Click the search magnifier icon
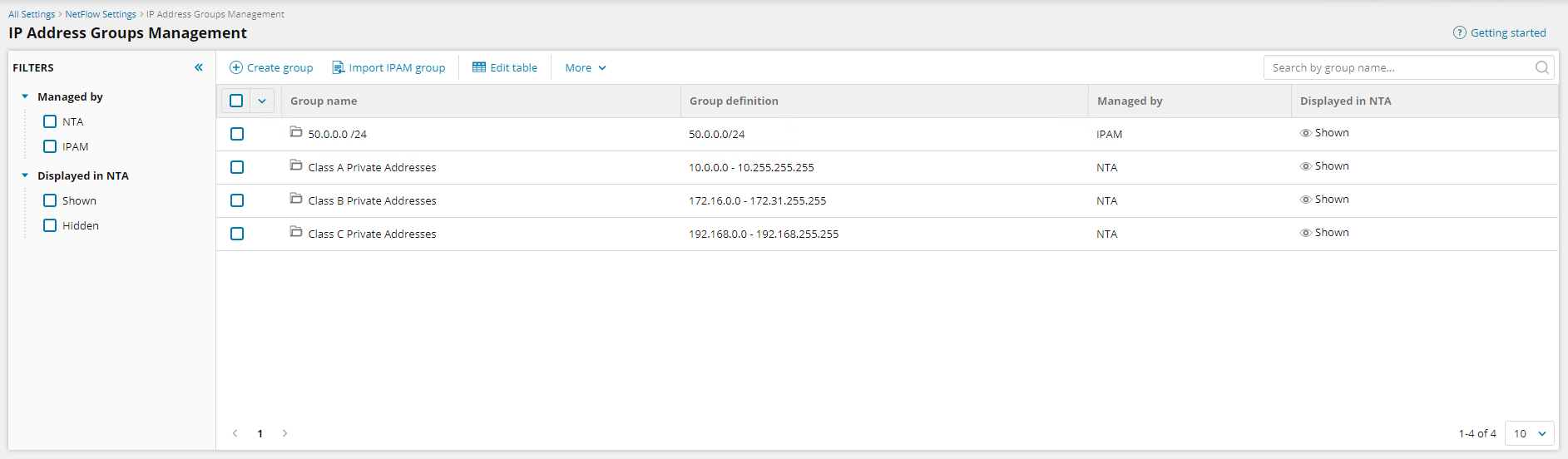Image resolution: width=1568 pixels, height=459 pixels. 1541,67
